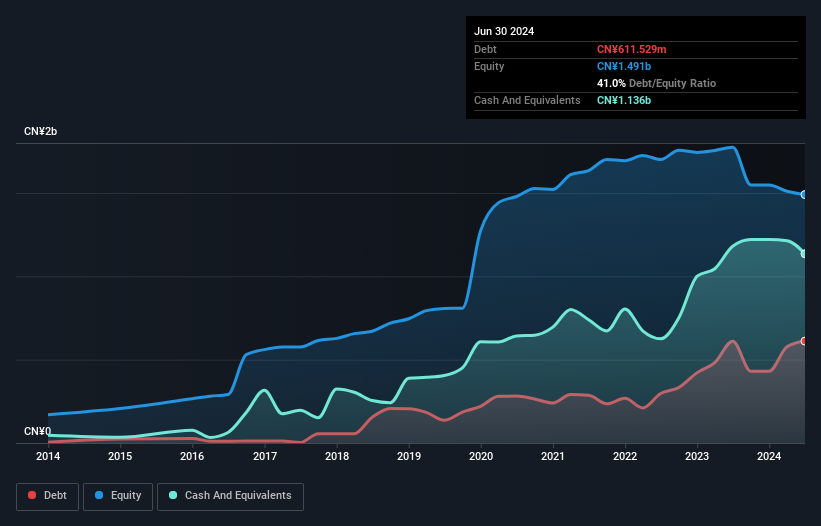Select the 2016 x-axis year label

(x=192, y=457)
